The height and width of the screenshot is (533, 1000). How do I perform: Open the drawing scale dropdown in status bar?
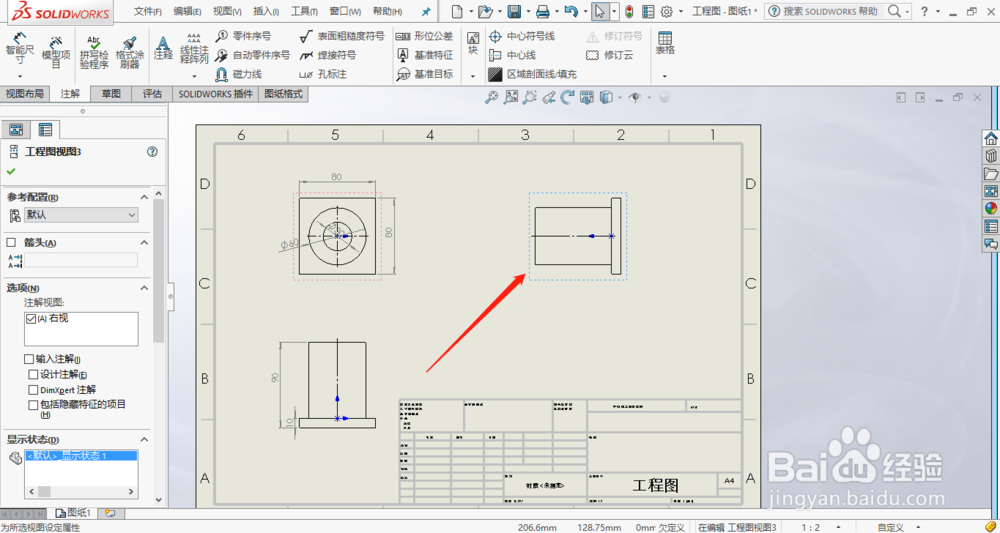838,527
